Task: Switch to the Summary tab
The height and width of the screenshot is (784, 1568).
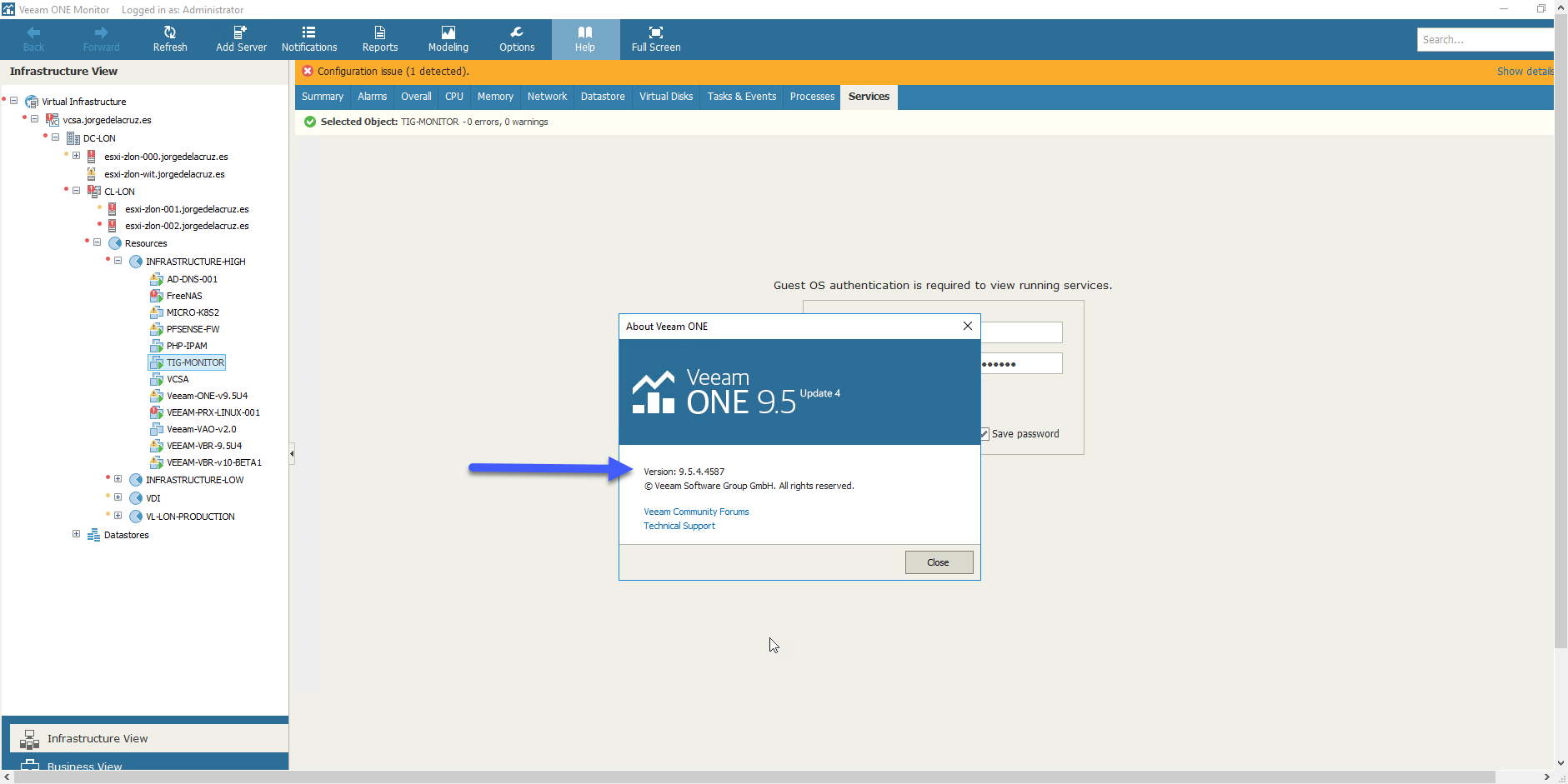Action: coord(323,97)
